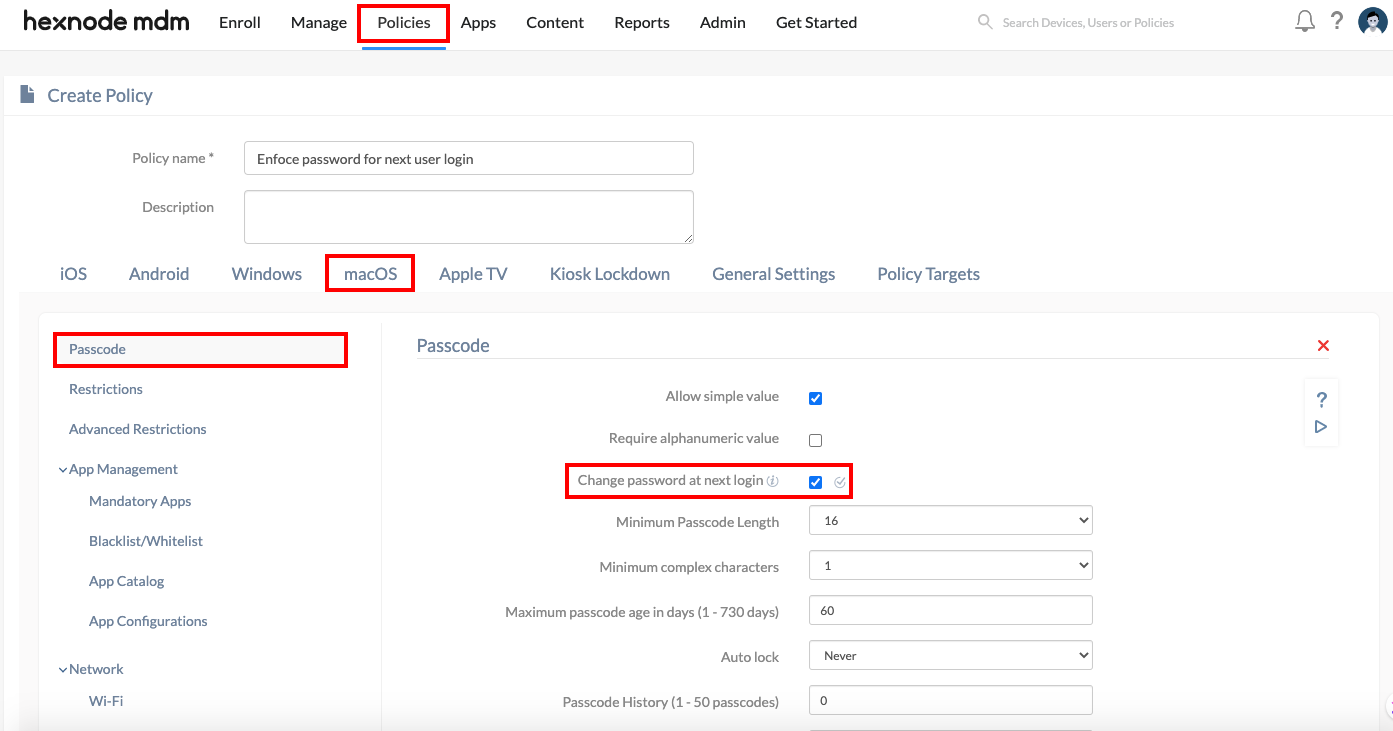Switch to the Android tab

click(159, 274)
